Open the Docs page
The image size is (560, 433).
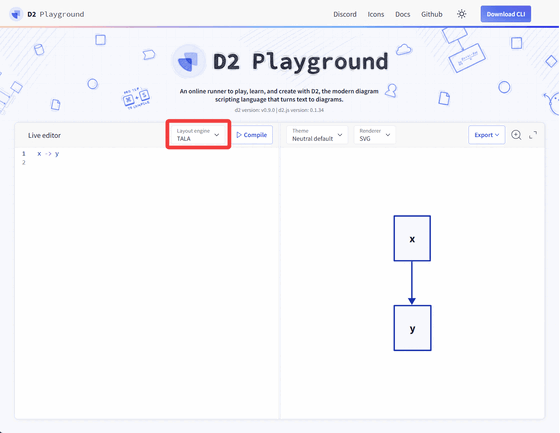click(x=402, y=14)
